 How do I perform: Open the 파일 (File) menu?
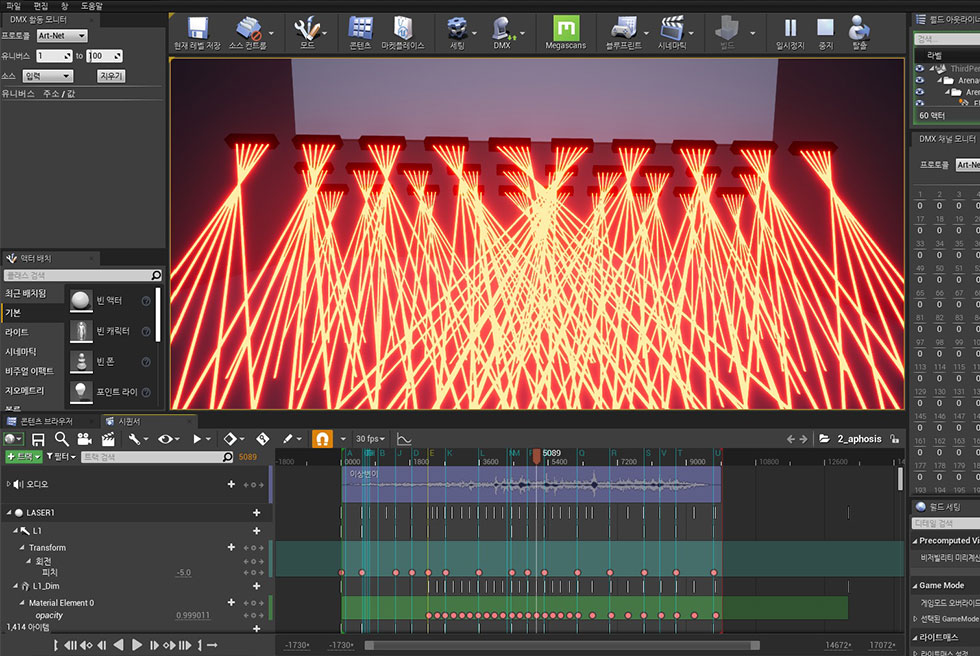click(x=15, y=5)
